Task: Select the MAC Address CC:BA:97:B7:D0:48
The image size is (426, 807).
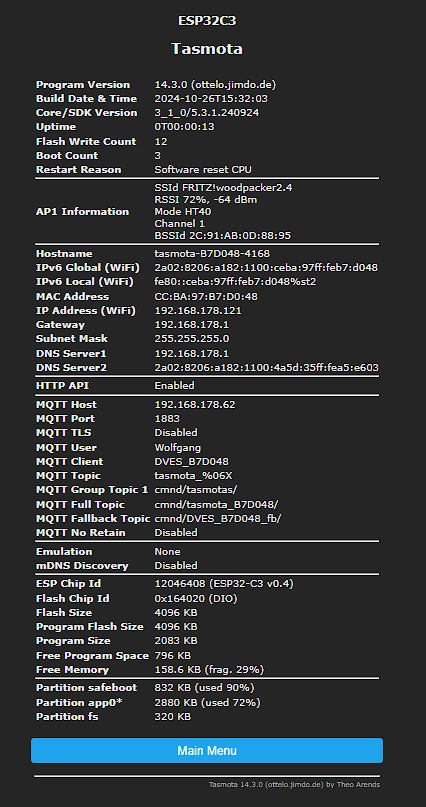Action: 206,297
